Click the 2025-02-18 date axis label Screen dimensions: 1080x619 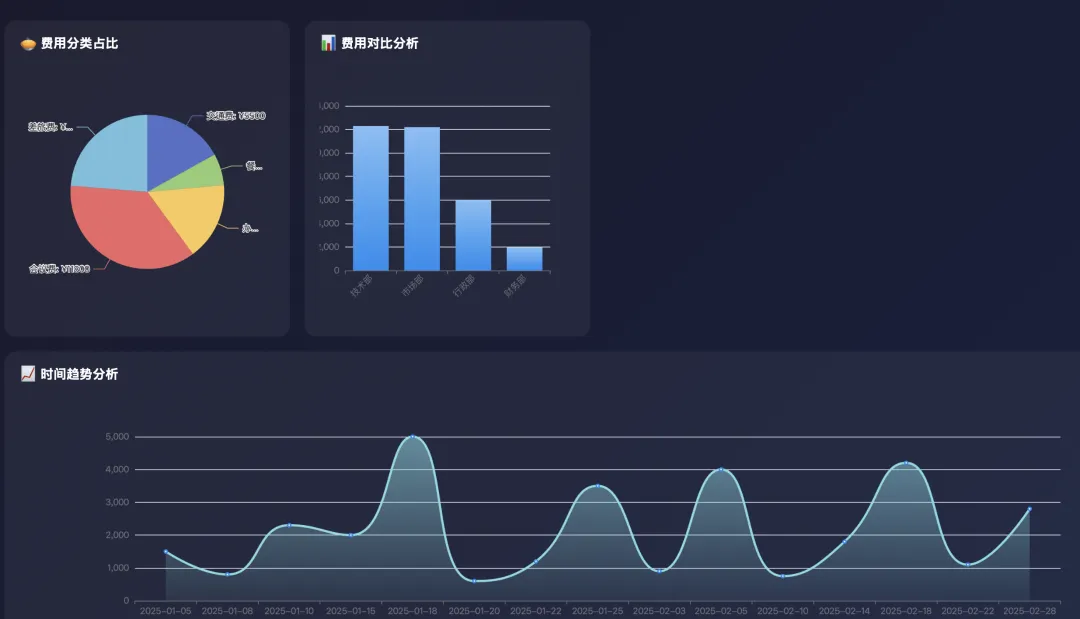(906, 611)
